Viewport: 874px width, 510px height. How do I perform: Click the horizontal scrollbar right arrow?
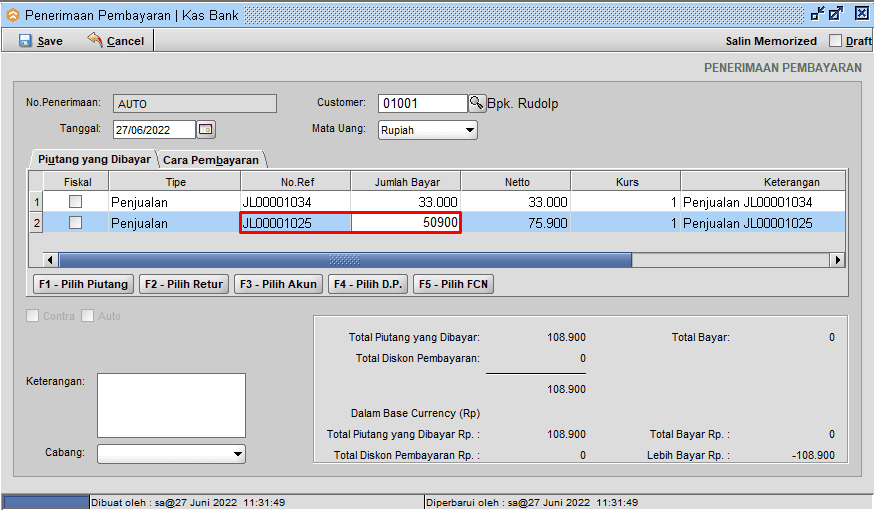837,260
